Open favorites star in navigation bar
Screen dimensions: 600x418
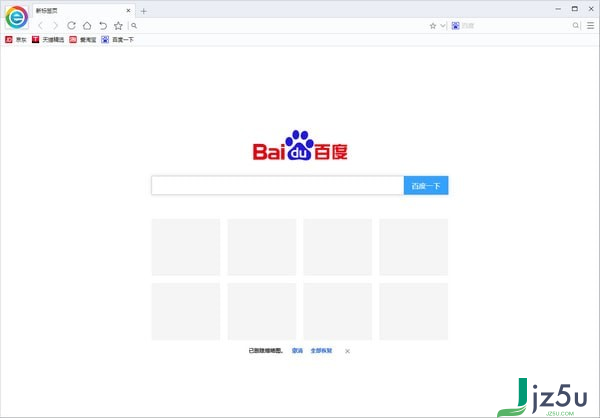point(118,26)
